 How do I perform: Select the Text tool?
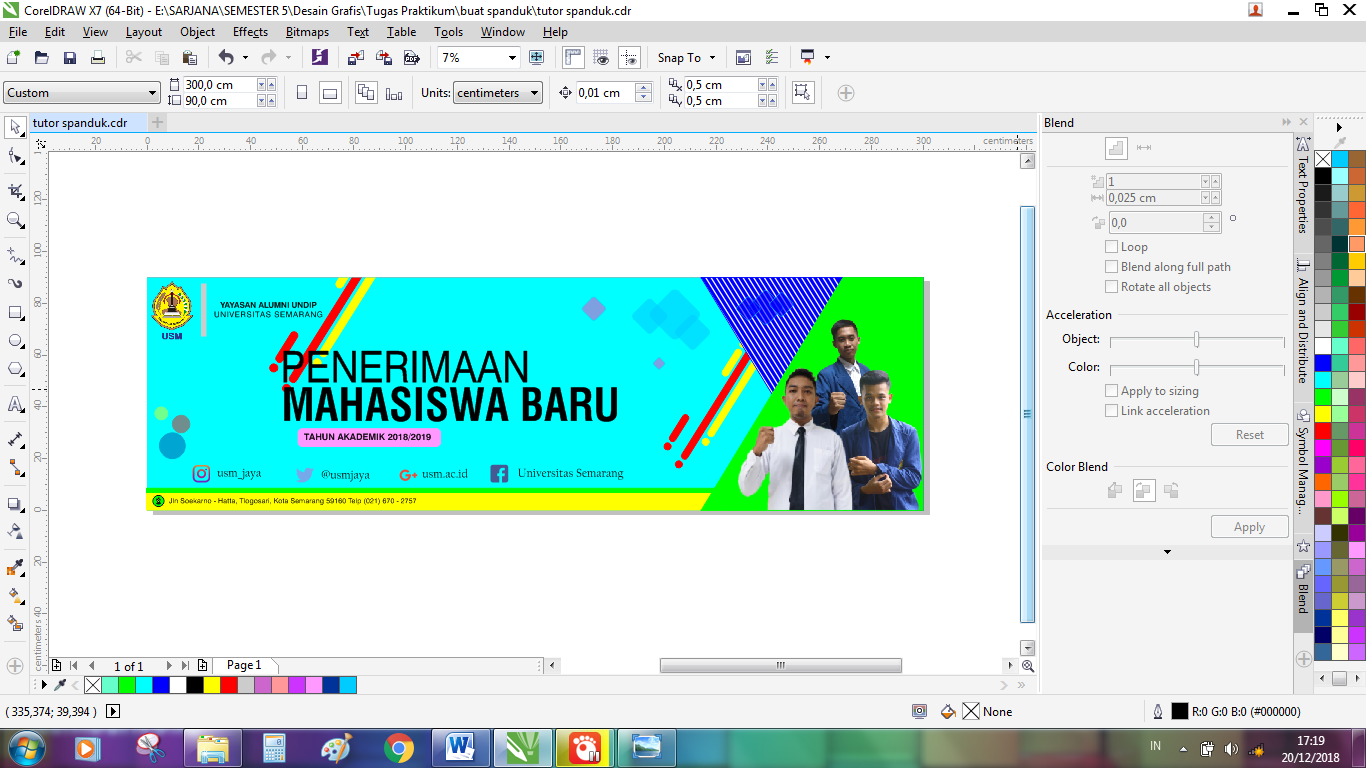coord(15,404)
